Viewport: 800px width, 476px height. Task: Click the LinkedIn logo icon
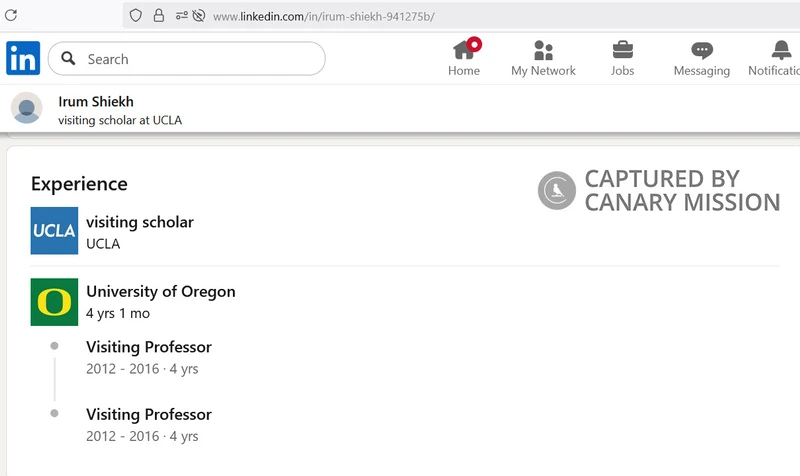tap(23, 58)
